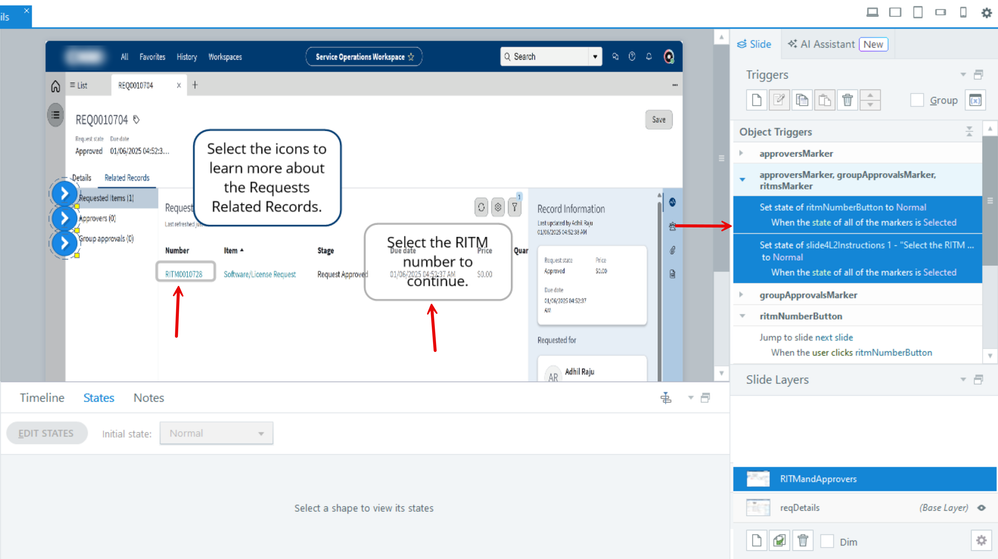
Task: Click the hamburger menu icon in the slide
Action: coord(55,115)
